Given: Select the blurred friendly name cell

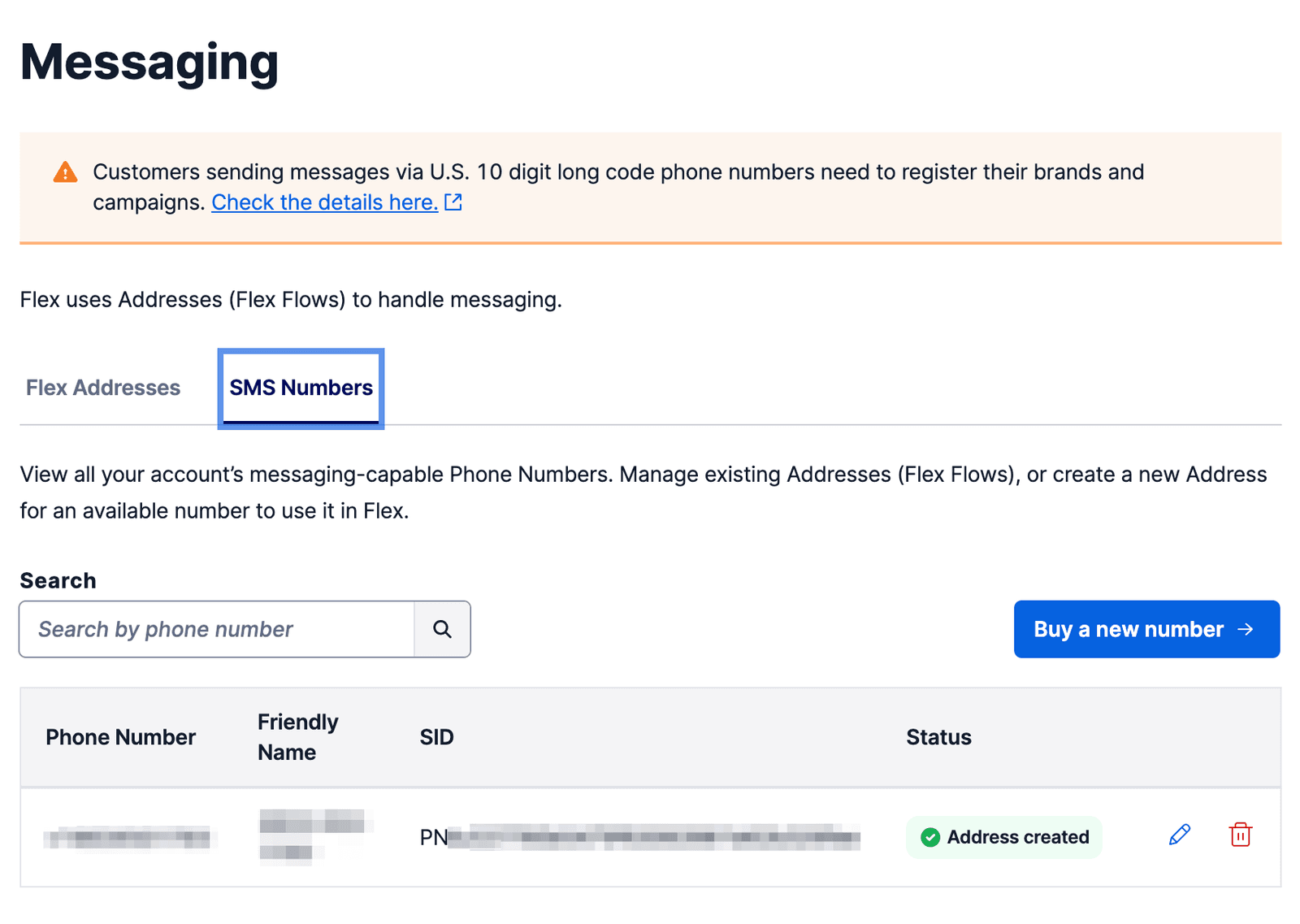Looking at the screenshot, I should (x=312, y=835).
